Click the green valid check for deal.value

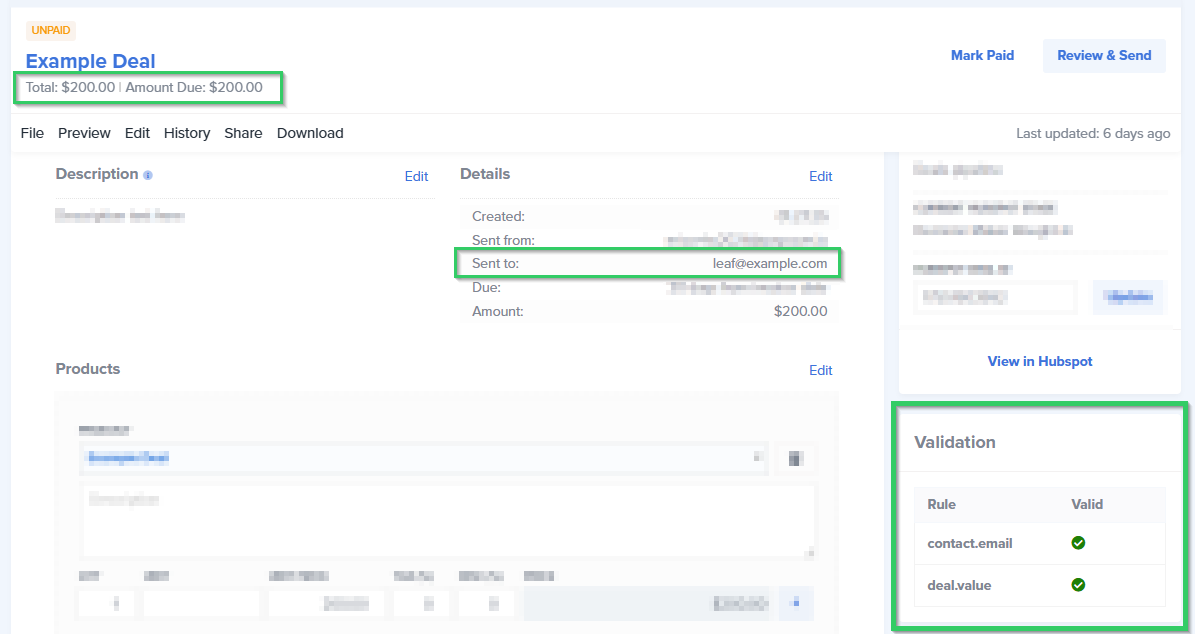click(1078, 584)
